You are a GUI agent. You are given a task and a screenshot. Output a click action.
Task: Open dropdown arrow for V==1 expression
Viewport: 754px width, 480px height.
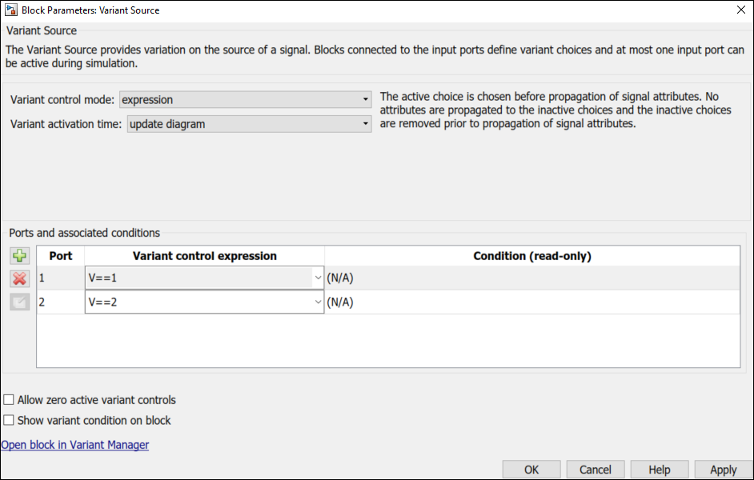318,278
